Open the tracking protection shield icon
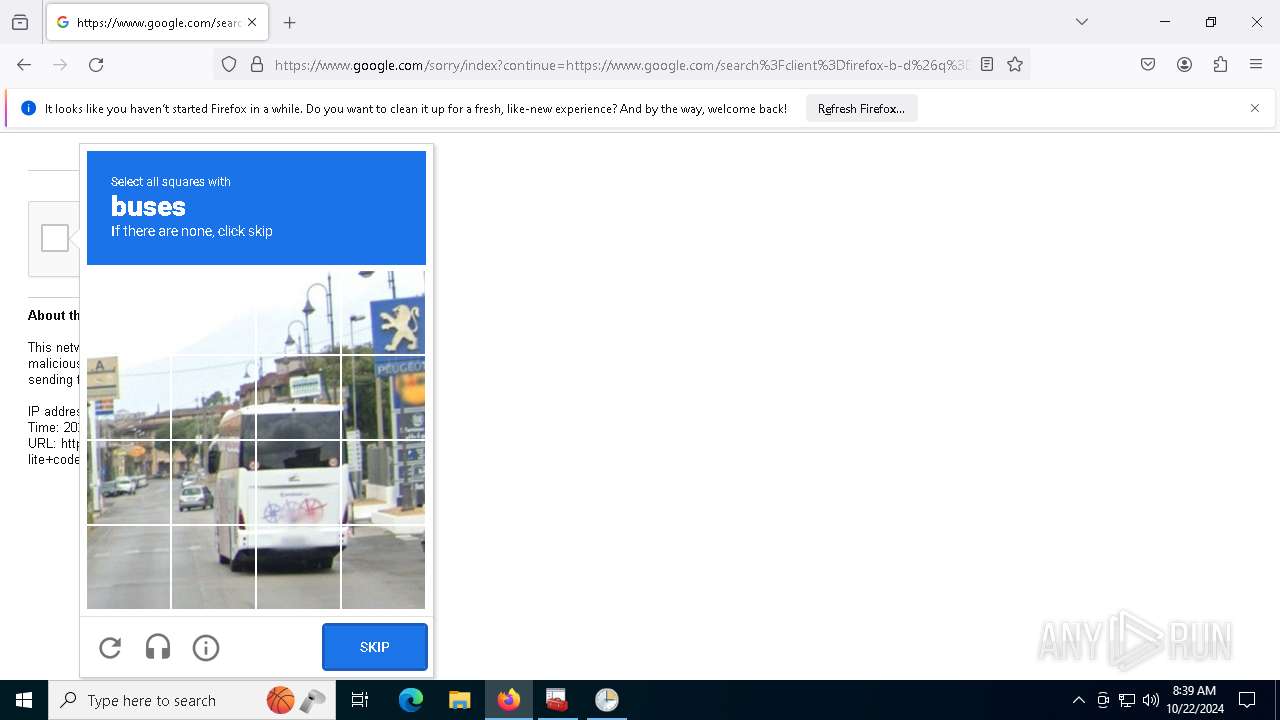This screenshot has width=1280, height=720. (229, 64)
